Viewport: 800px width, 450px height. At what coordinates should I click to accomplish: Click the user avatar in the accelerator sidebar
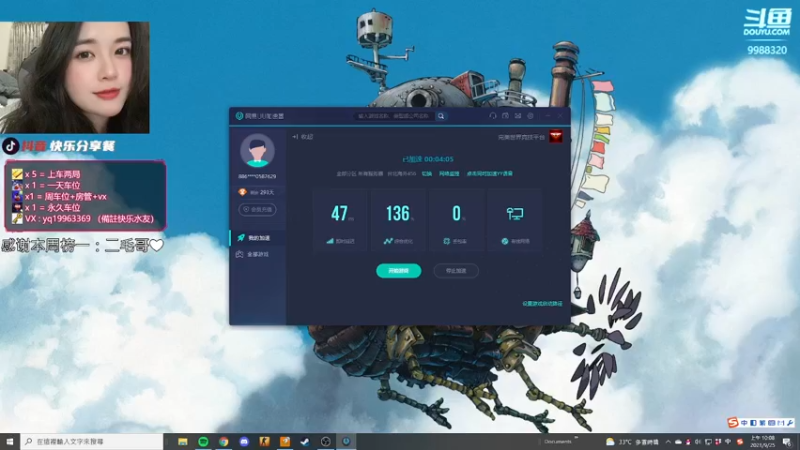pos(257,151)
